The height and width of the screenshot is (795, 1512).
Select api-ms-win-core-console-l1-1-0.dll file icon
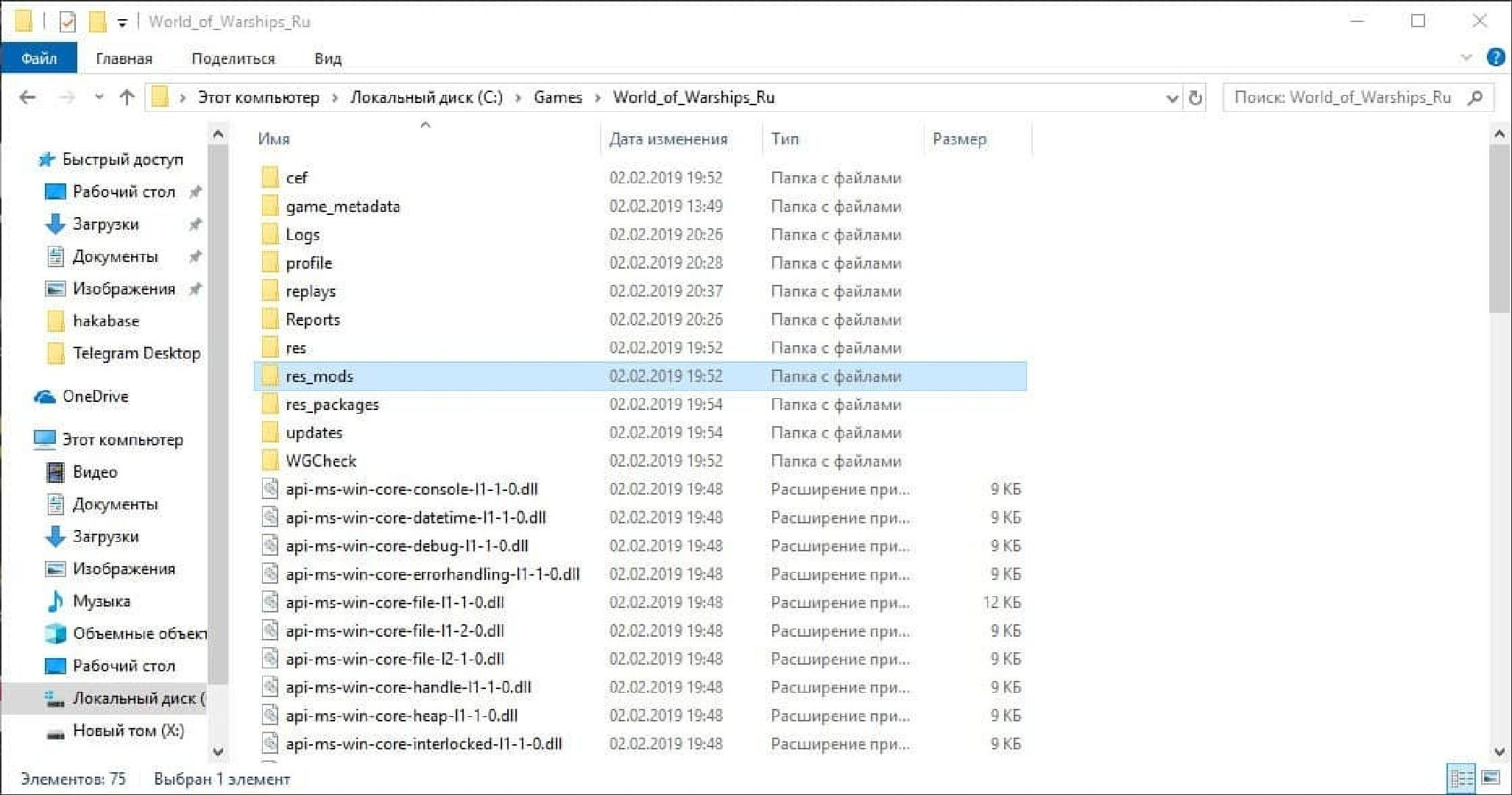click(x=270, y=489)
